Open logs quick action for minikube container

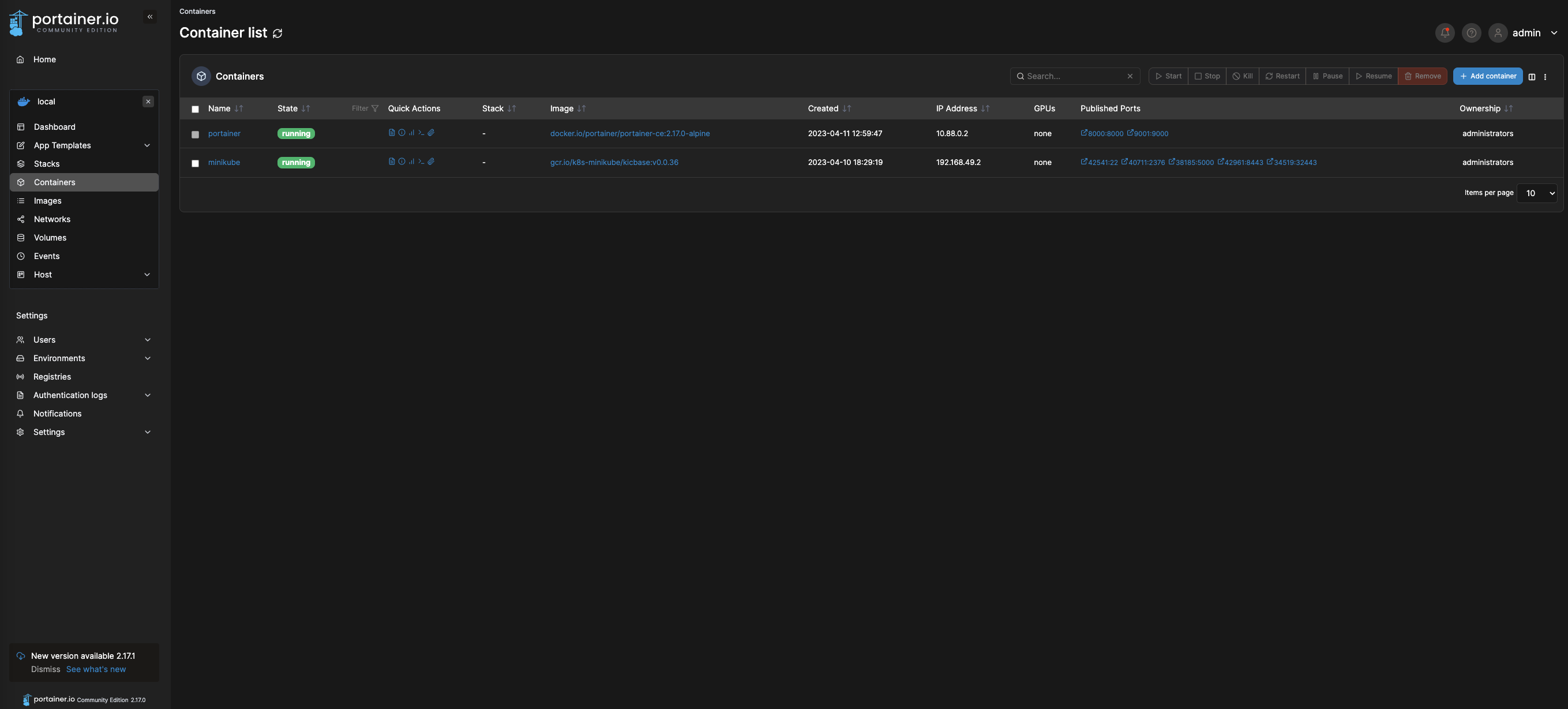click(x=391, y=162)
